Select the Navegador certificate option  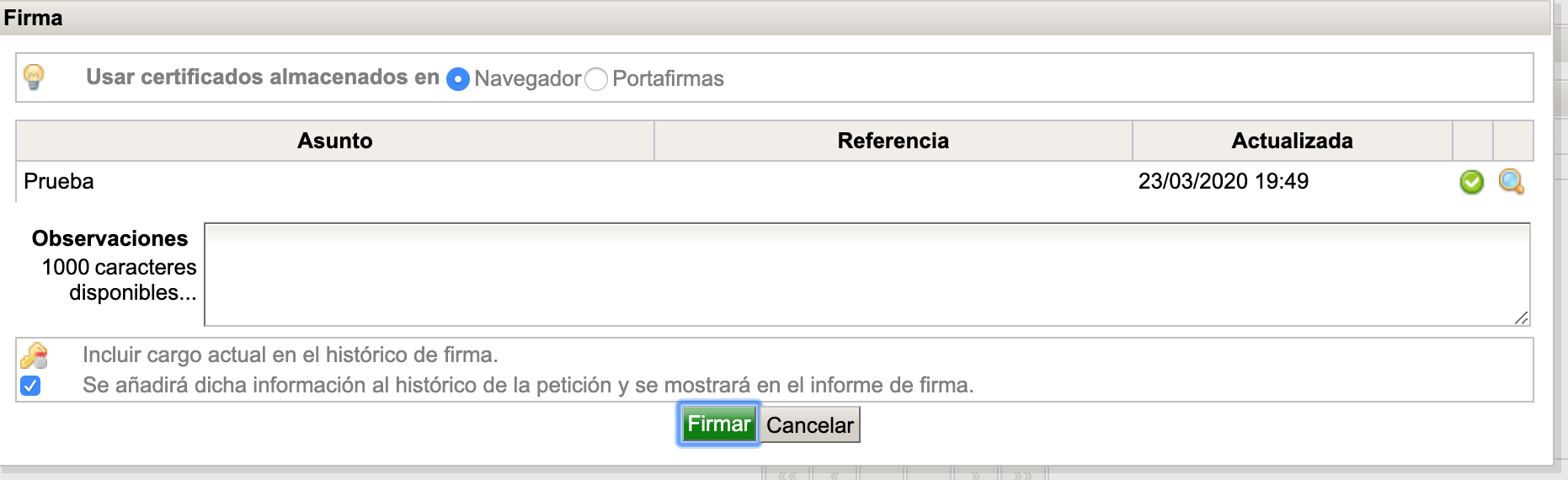click(x=458, y=79)
